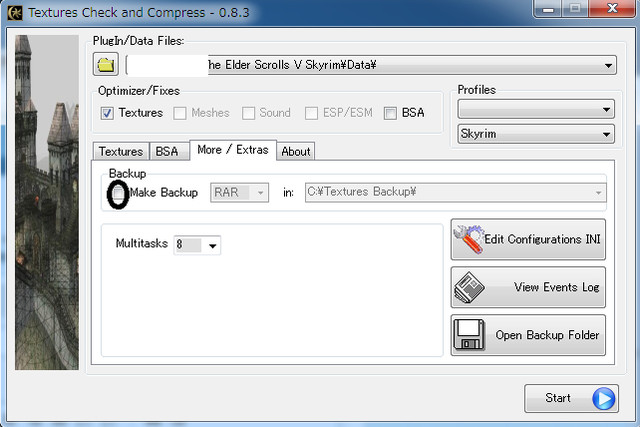Click the newspaper icon on View Events Log
The image size is (640, 427).
pyautogui.click(x=469, y=287)
